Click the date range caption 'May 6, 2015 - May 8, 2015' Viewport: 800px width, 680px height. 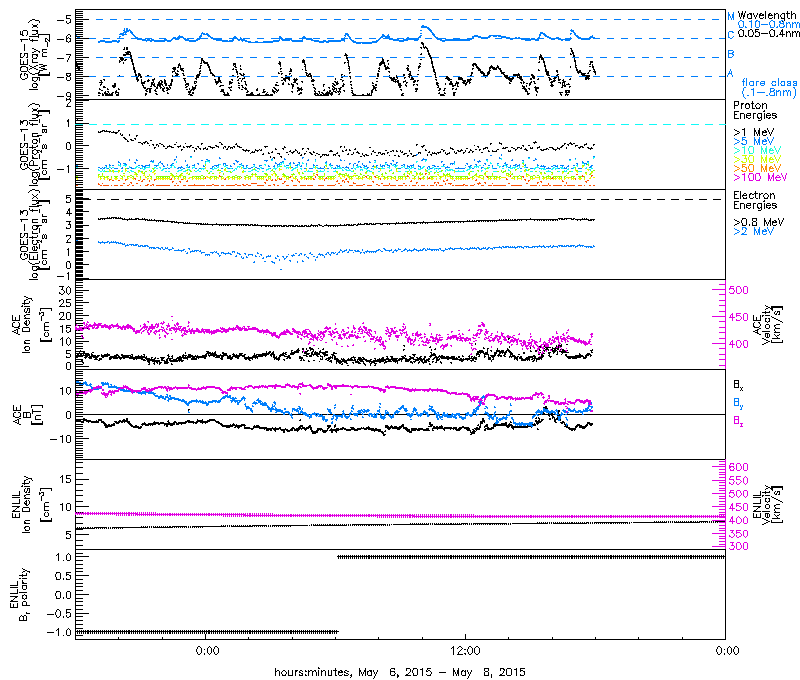coord(442,672)
